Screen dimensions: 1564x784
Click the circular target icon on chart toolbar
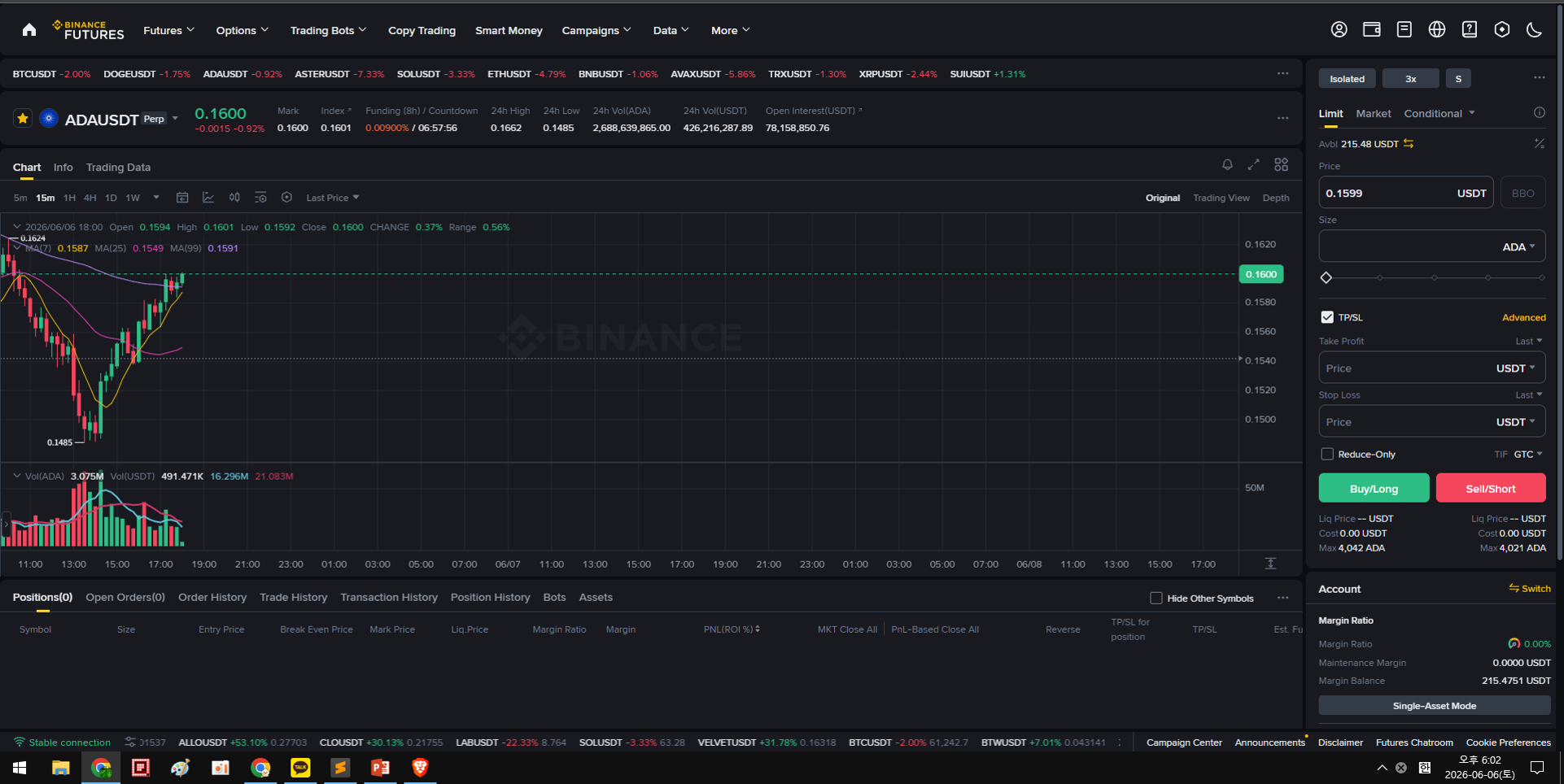tap(286, 198)
